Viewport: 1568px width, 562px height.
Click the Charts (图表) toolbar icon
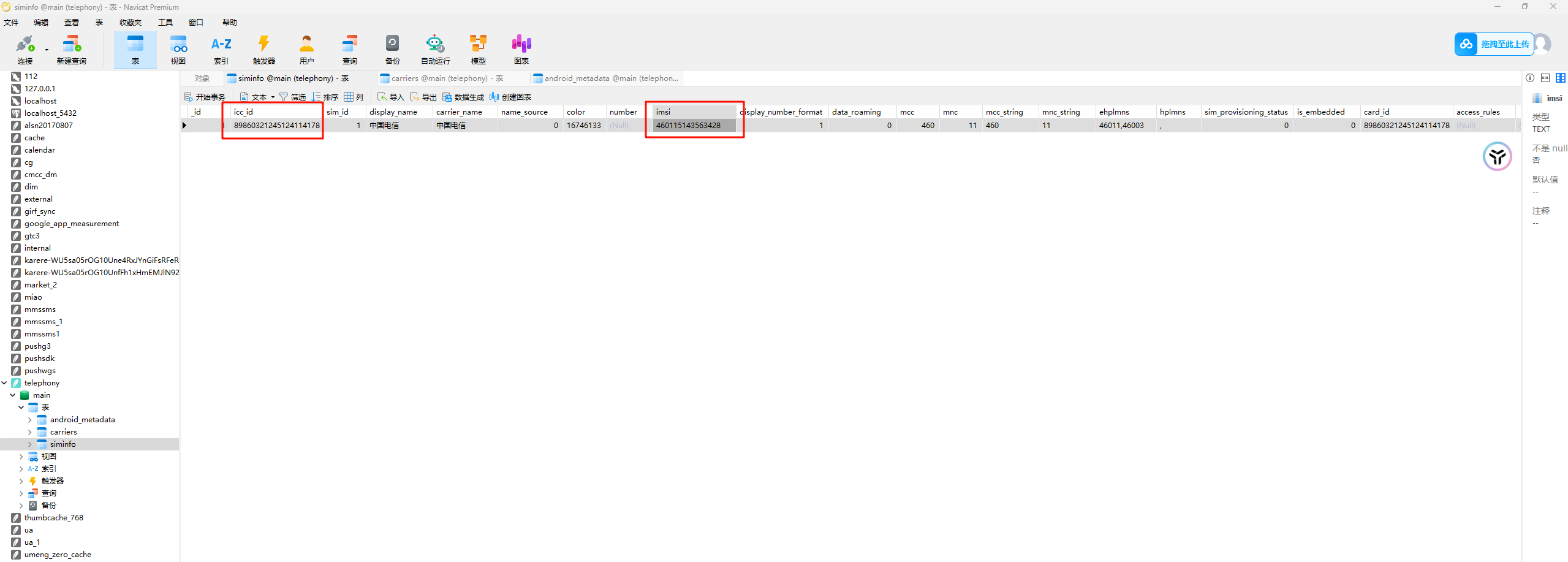click(521, 49)
